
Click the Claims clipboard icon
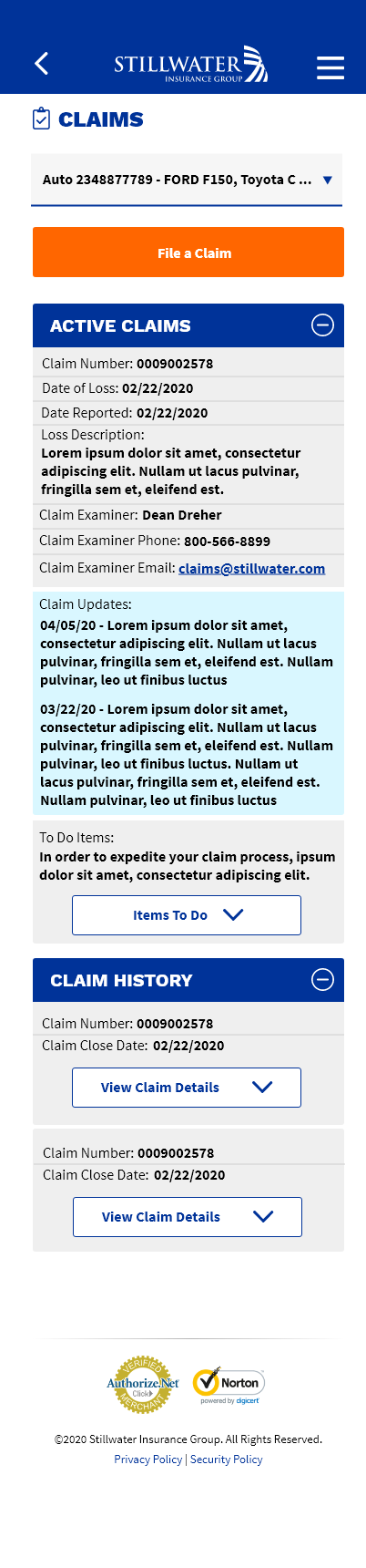click(x=41, y=119)
